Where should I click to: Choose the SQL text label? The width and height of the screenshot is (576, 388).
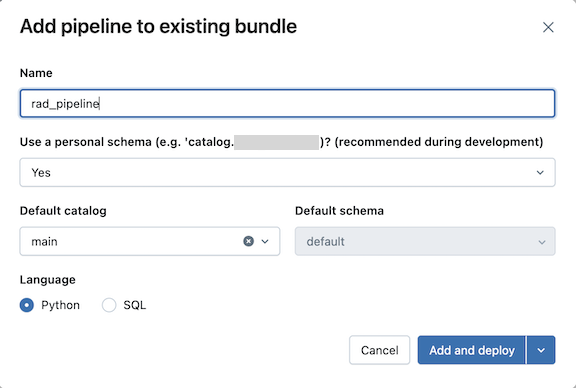(x=134, y=305)
